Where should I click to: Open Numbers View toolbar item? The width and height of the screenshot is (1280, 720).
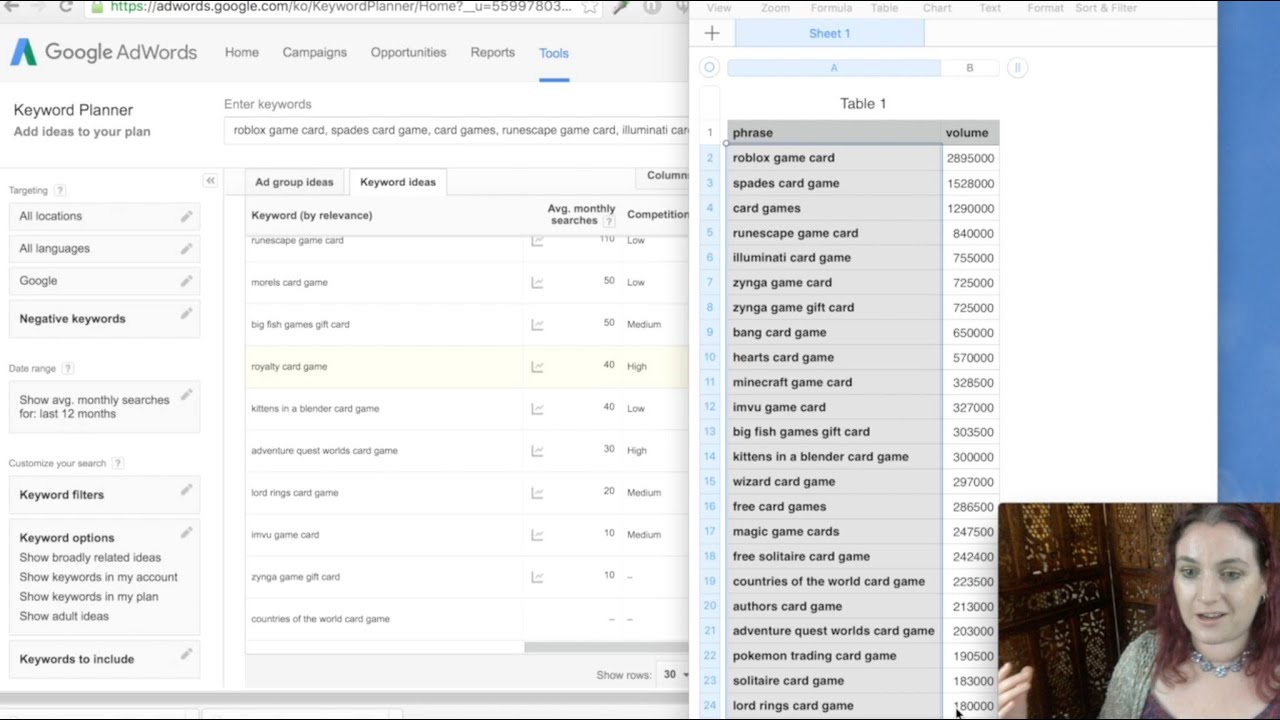[719, 7]
